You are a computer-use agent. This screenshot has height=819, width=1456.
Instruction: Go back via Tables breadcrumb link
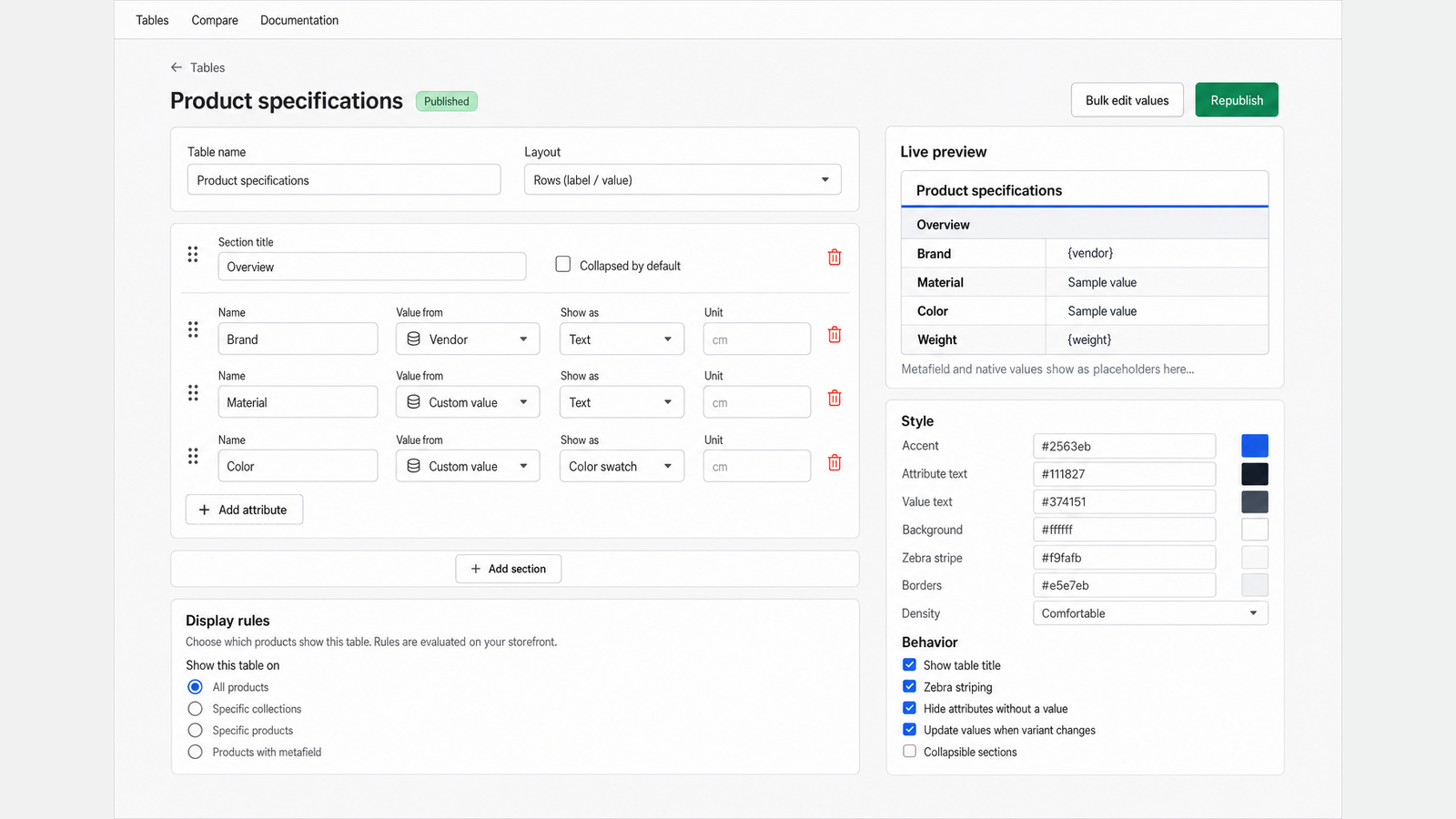(207, 67)
